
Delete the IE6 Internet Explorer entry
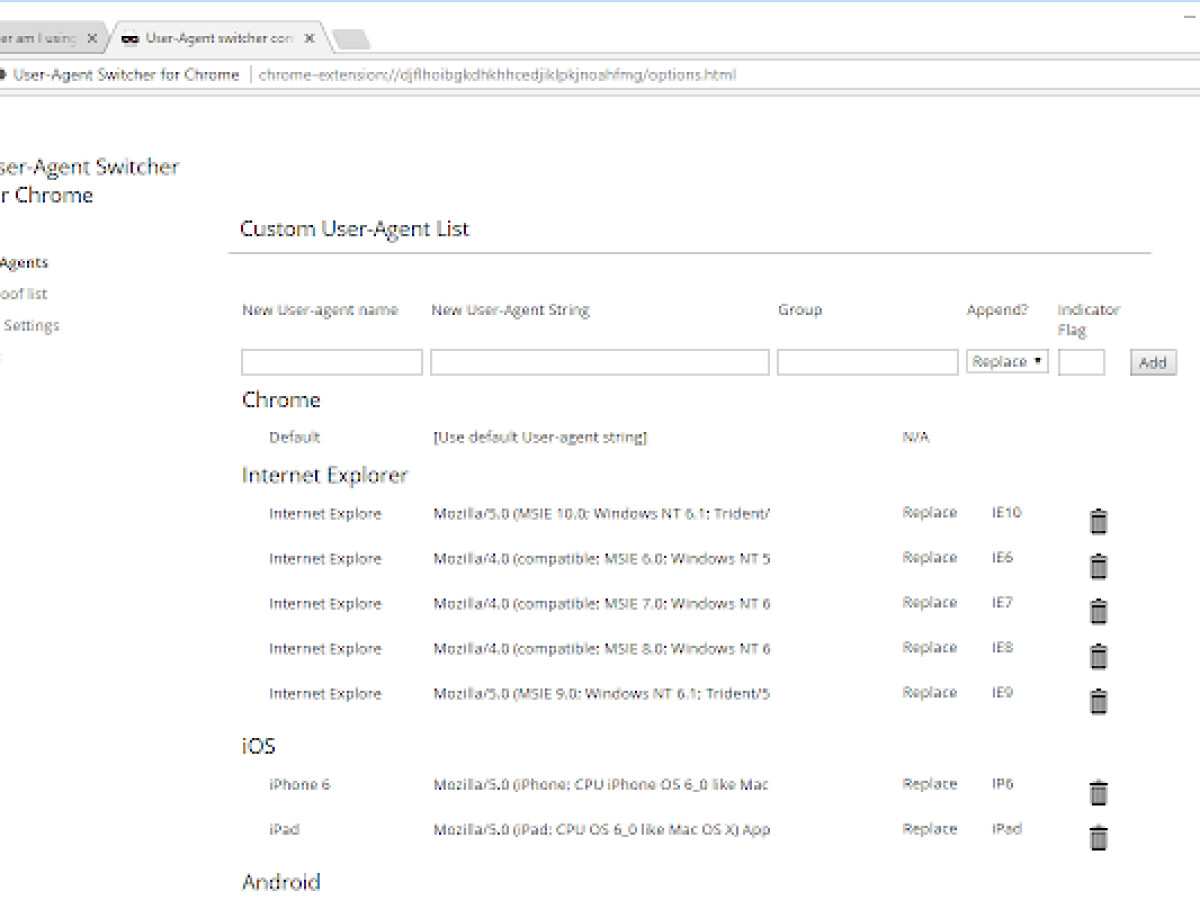[1098, 565]
